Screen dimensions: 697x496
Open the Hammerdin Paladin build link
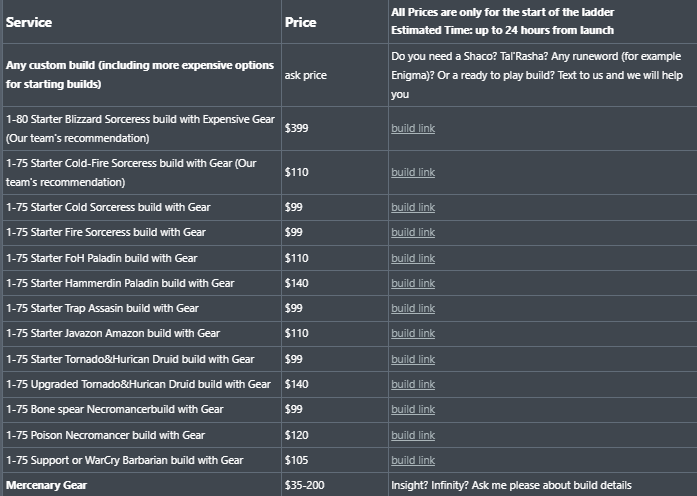coord(413,283)
